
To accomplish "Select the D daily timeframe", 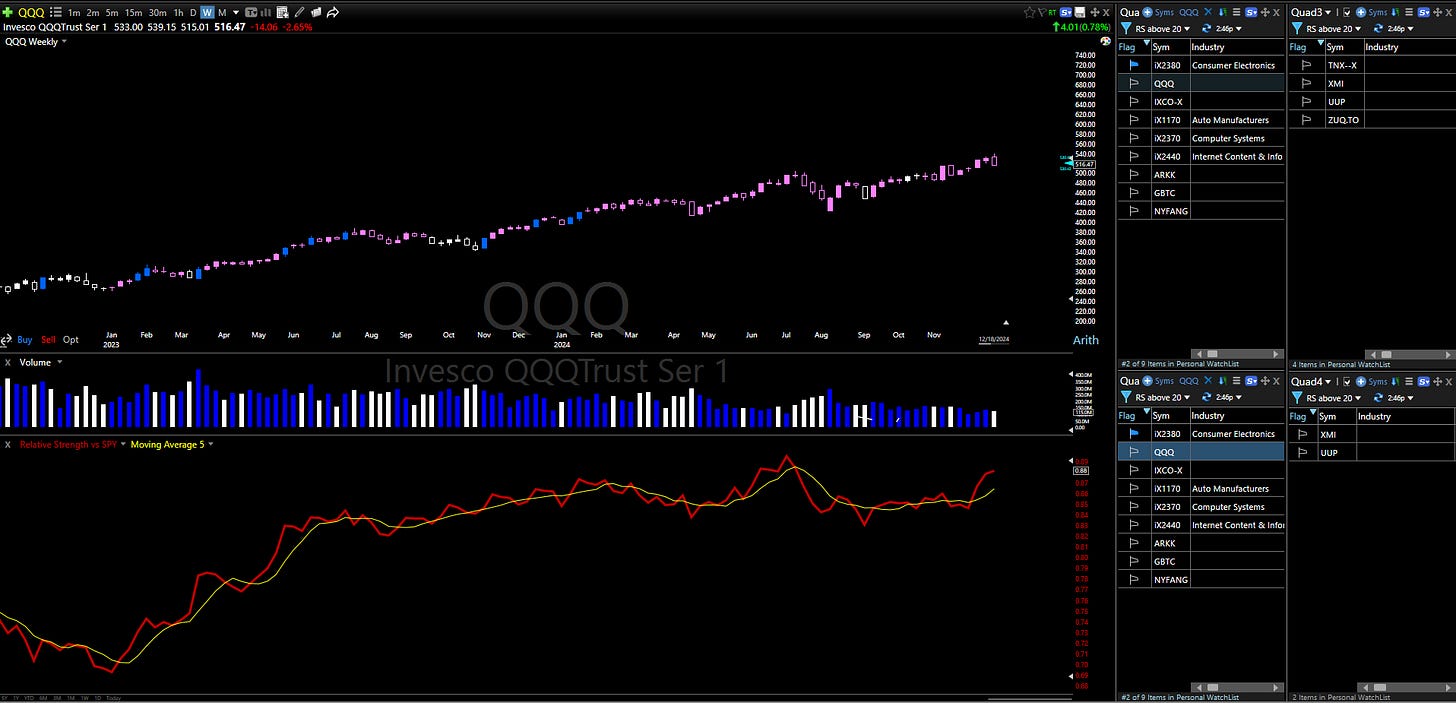I will [x=193, y=12].
